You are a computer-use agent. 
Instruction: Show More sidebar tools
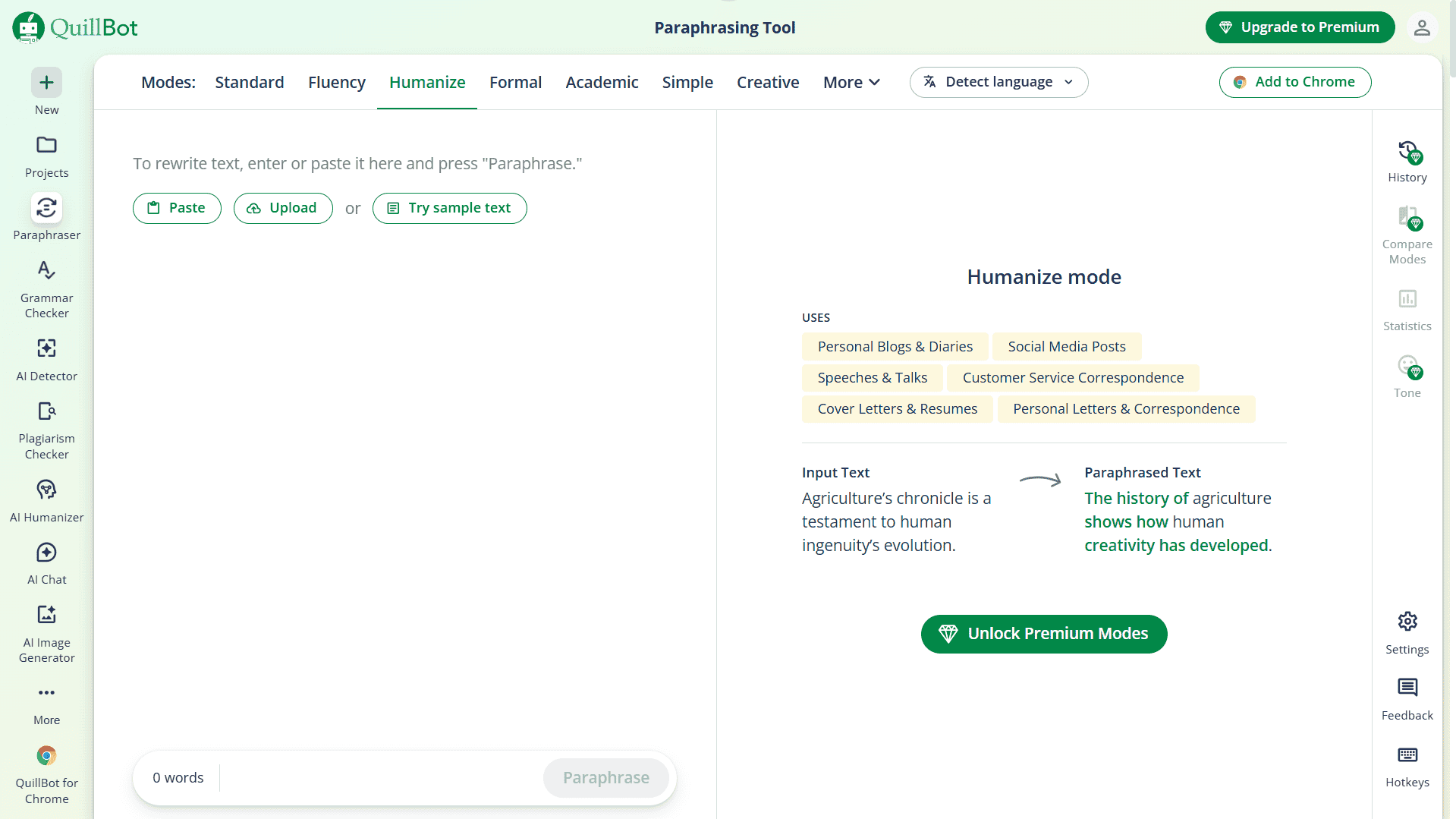[x=46, y=705]
